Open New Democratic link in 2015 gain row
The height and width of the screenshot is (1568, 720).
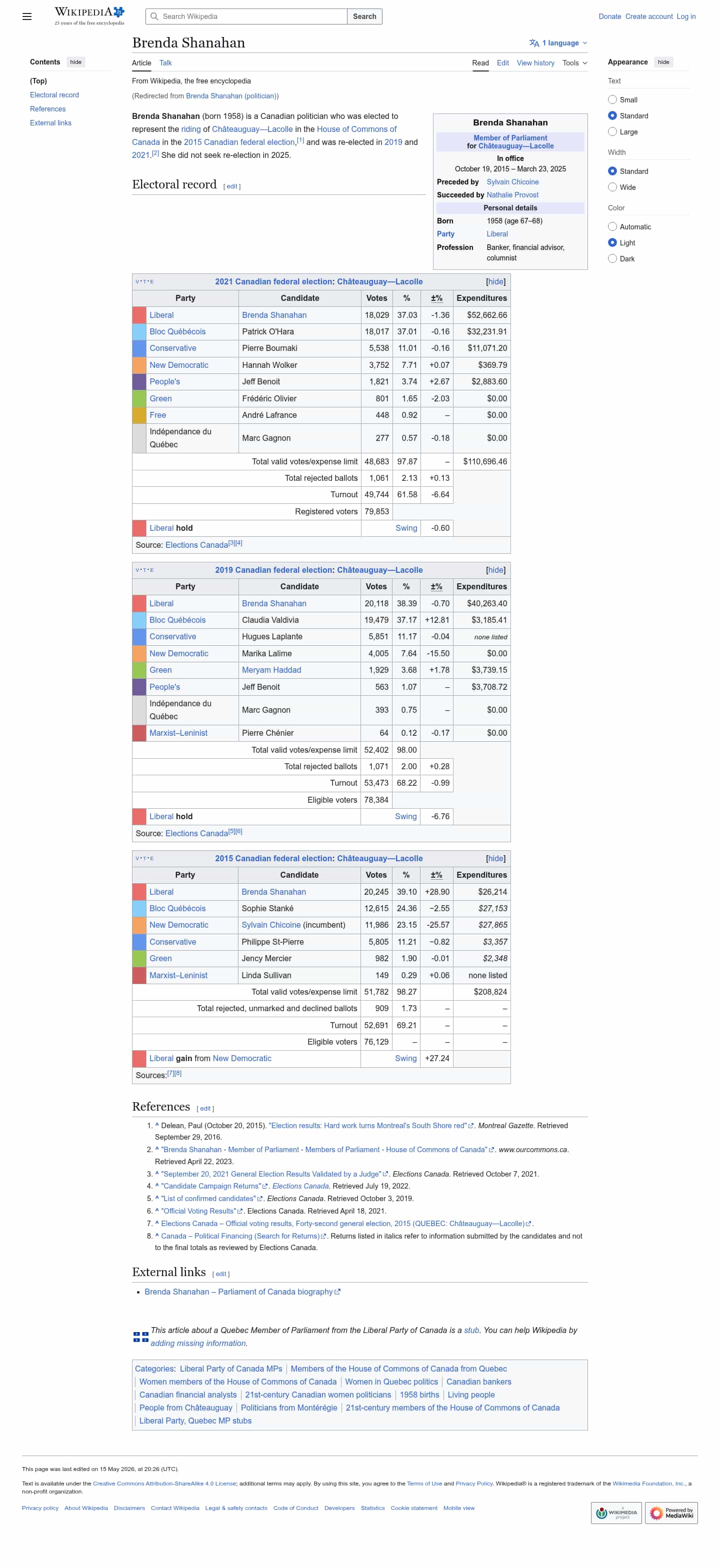coord(242,1059)
